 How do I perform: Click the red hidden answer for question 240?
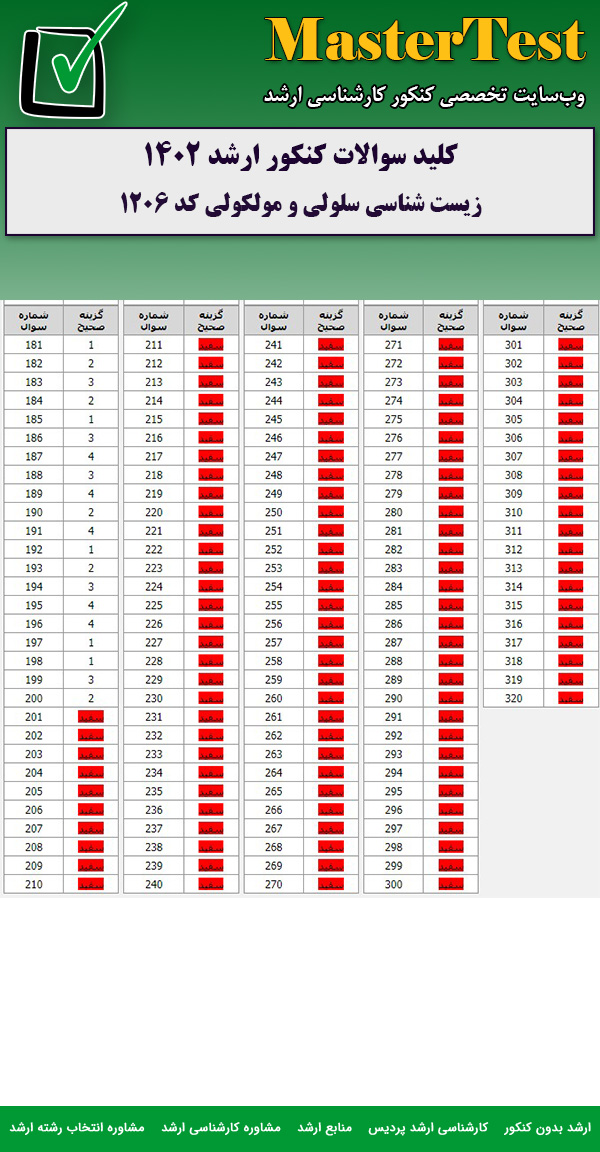211,884
